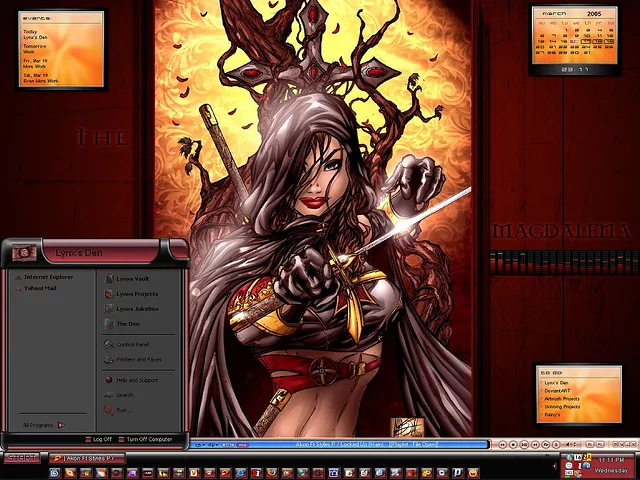Click the Log Off button
The width and height of the screenshot is (640, 480).
(98, 440)
